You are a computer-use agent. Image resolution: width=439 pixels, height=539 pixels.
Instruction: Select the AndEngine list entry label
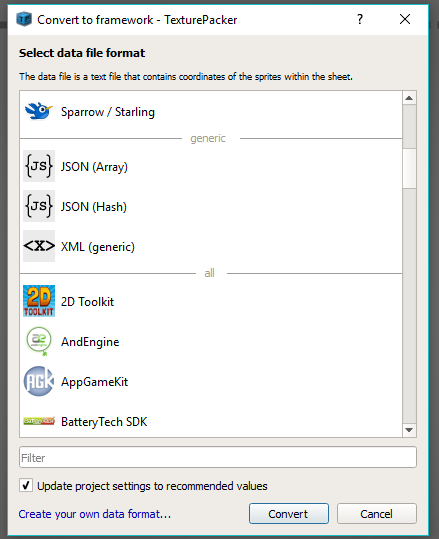coord(90,342)
